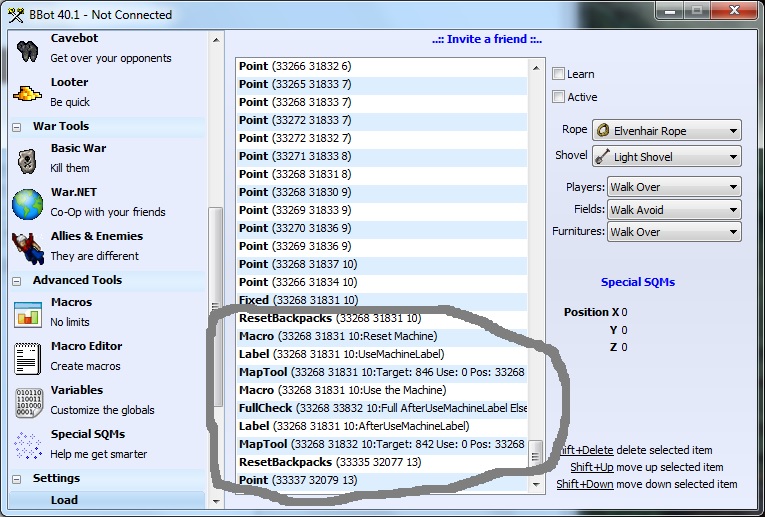This screenshot has height=517, width=765.
Task: Open the Rope dropdown Elvenhair Rope
Action: 666,131
